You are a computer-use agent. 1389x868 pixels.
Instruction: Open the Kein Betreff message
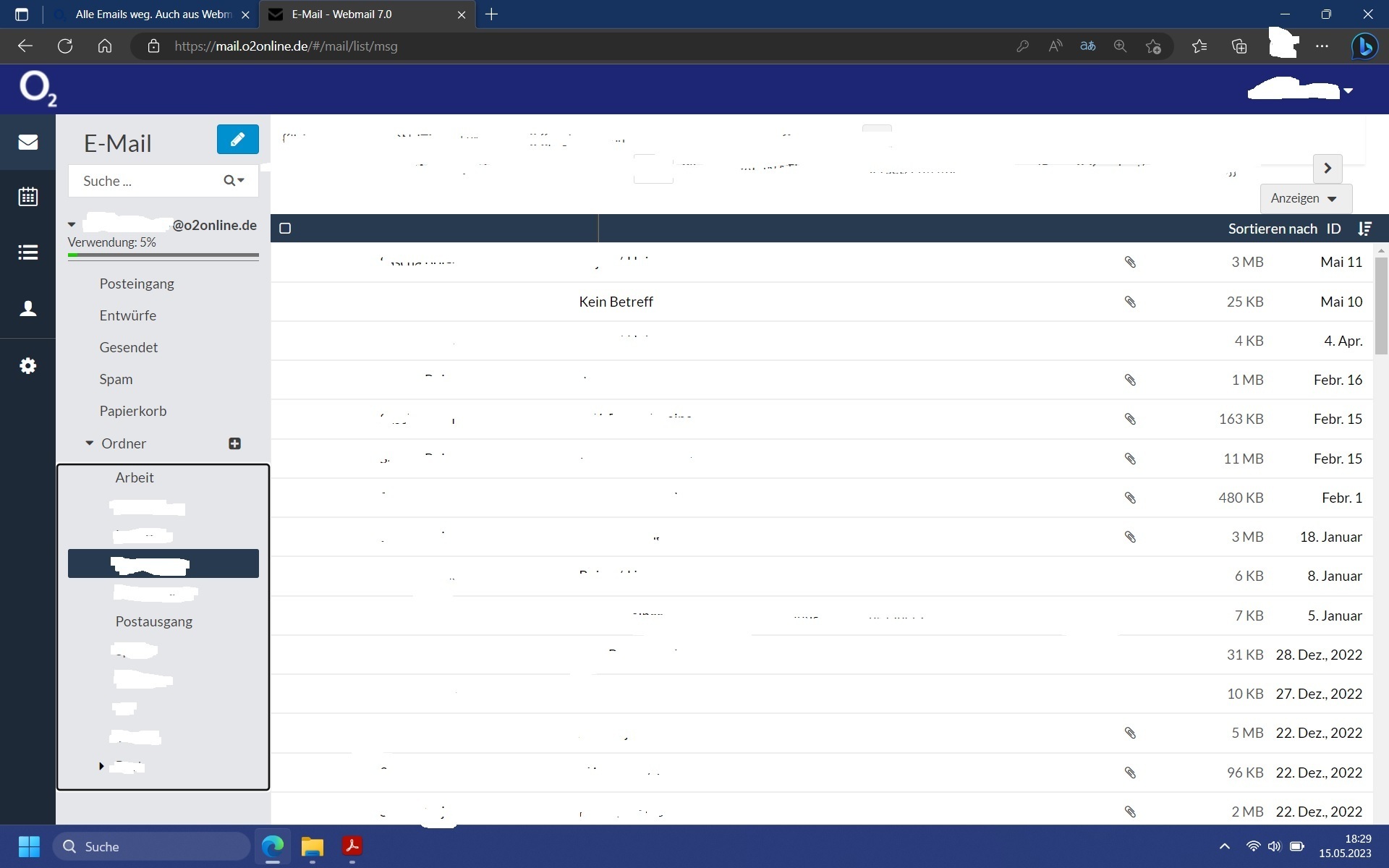pyautogui.click(x=822, y=302)
